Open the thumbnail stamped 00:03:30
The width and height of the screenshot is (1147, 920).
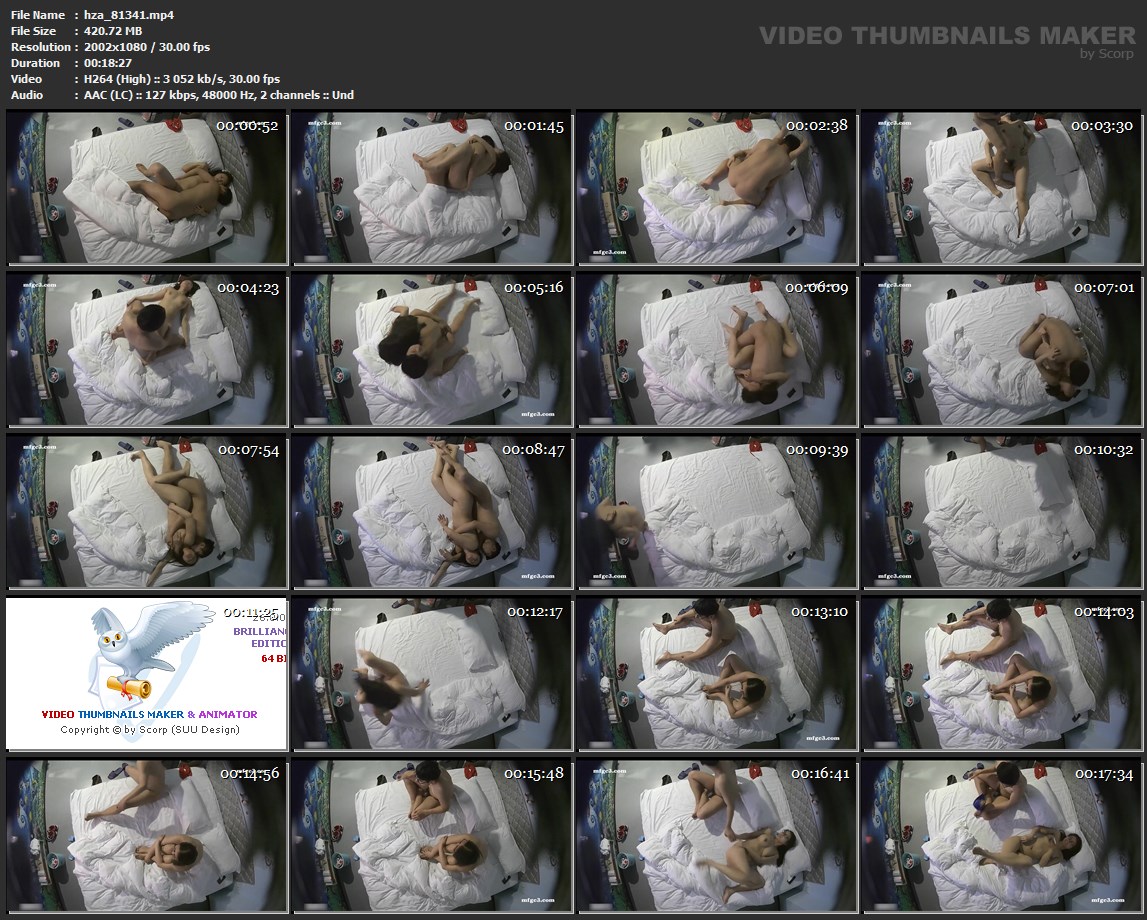pyautogui.click(x=1003, y=188)
